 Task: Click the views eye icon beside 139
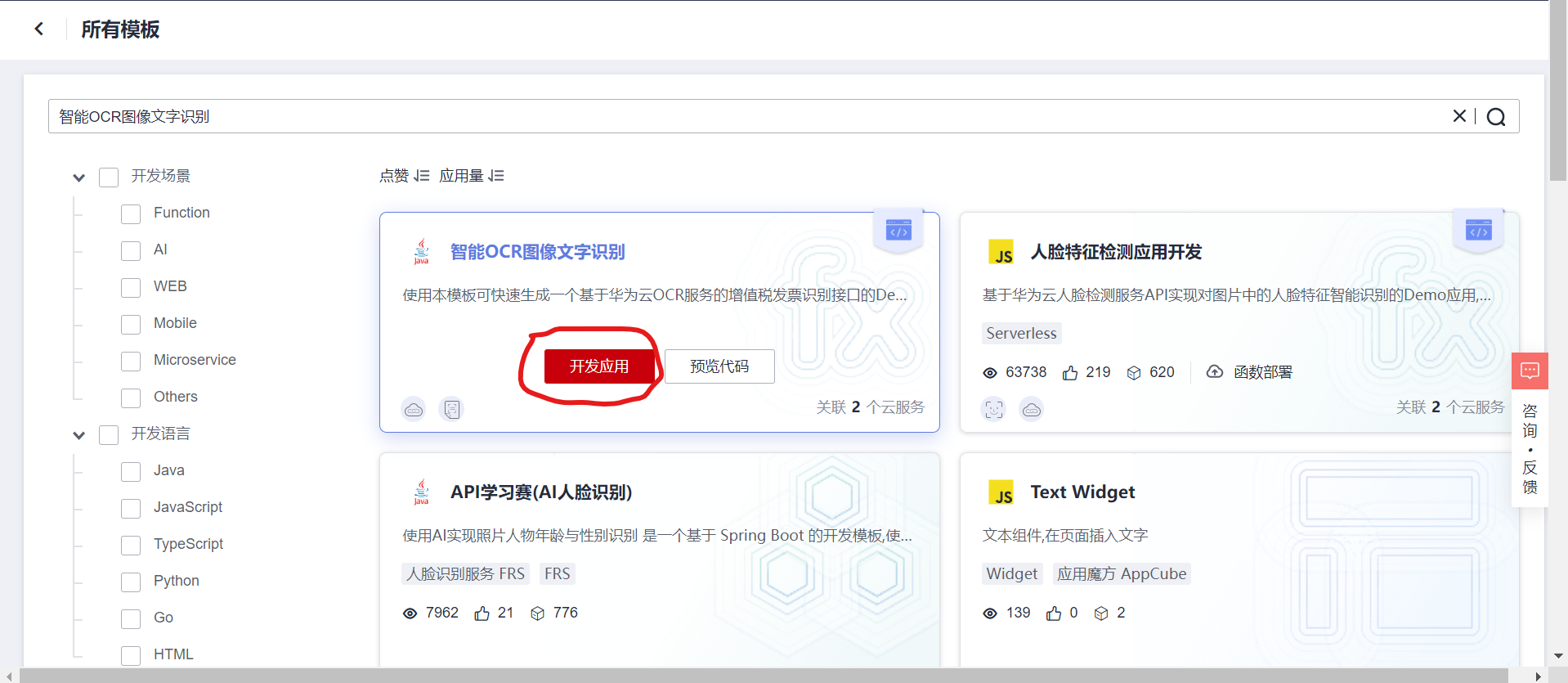pyautogui.click(x=990, y=613)
